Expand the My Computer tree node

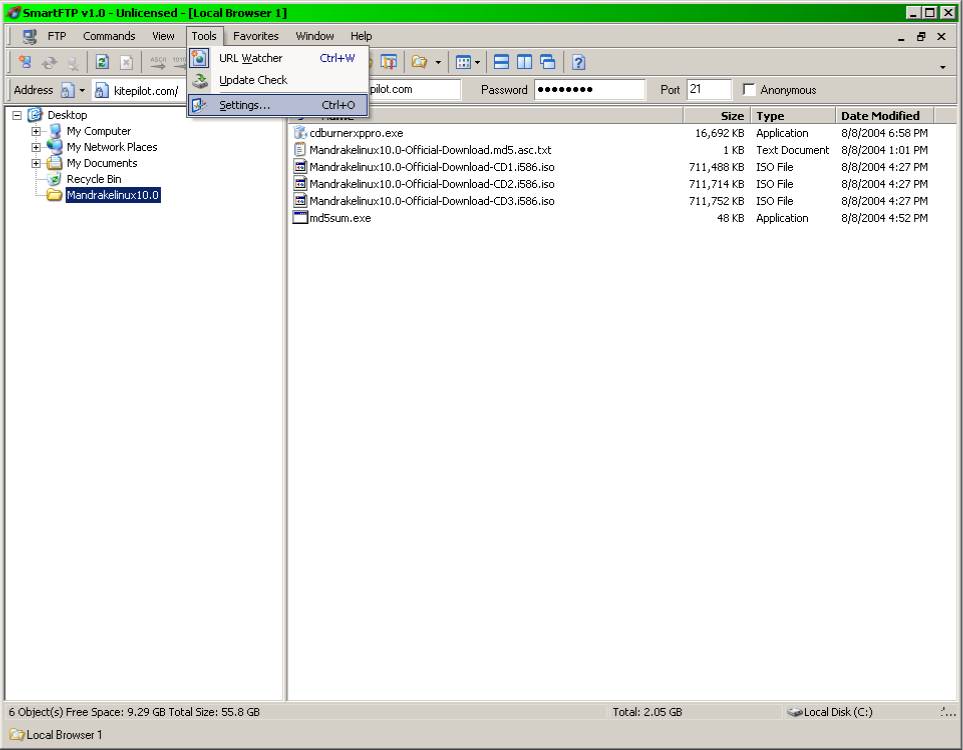[x=36, y=131]
